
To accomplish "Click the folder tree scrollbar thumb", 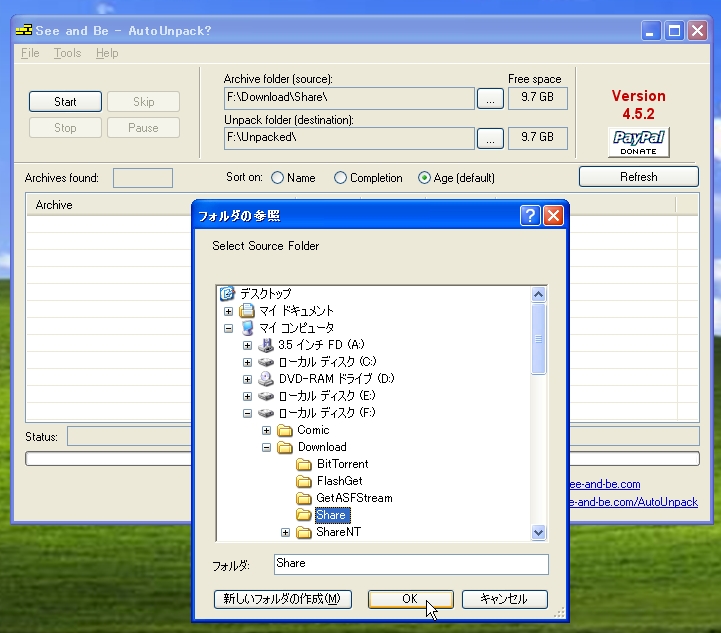I will [x=538, y=339].
